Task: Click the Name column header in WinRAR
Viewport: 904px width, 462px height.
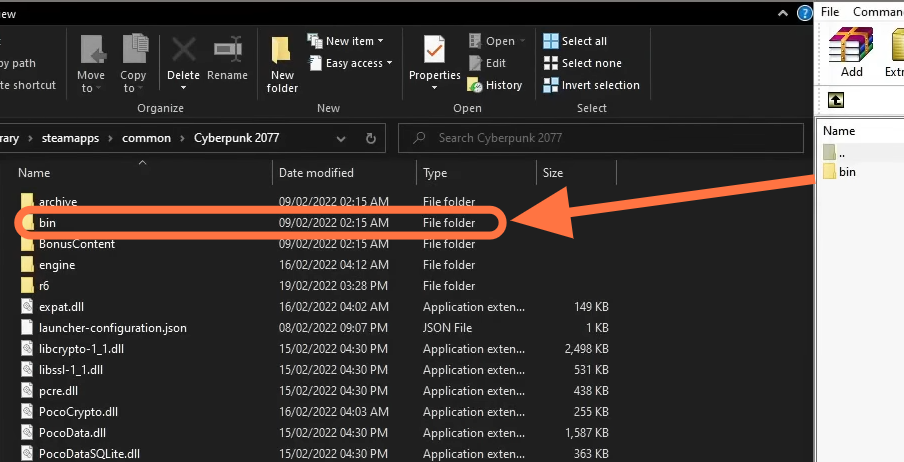Action: (x=839, y=131)
